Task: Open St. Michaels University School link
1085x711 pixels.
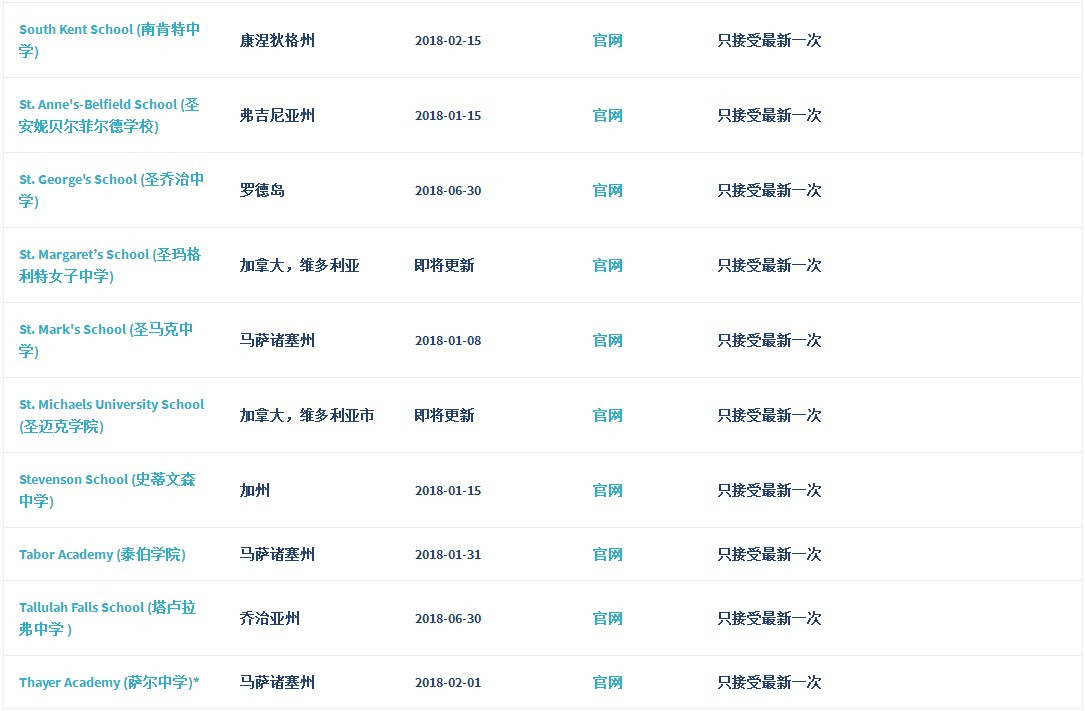Action: (x=111, y=416)
